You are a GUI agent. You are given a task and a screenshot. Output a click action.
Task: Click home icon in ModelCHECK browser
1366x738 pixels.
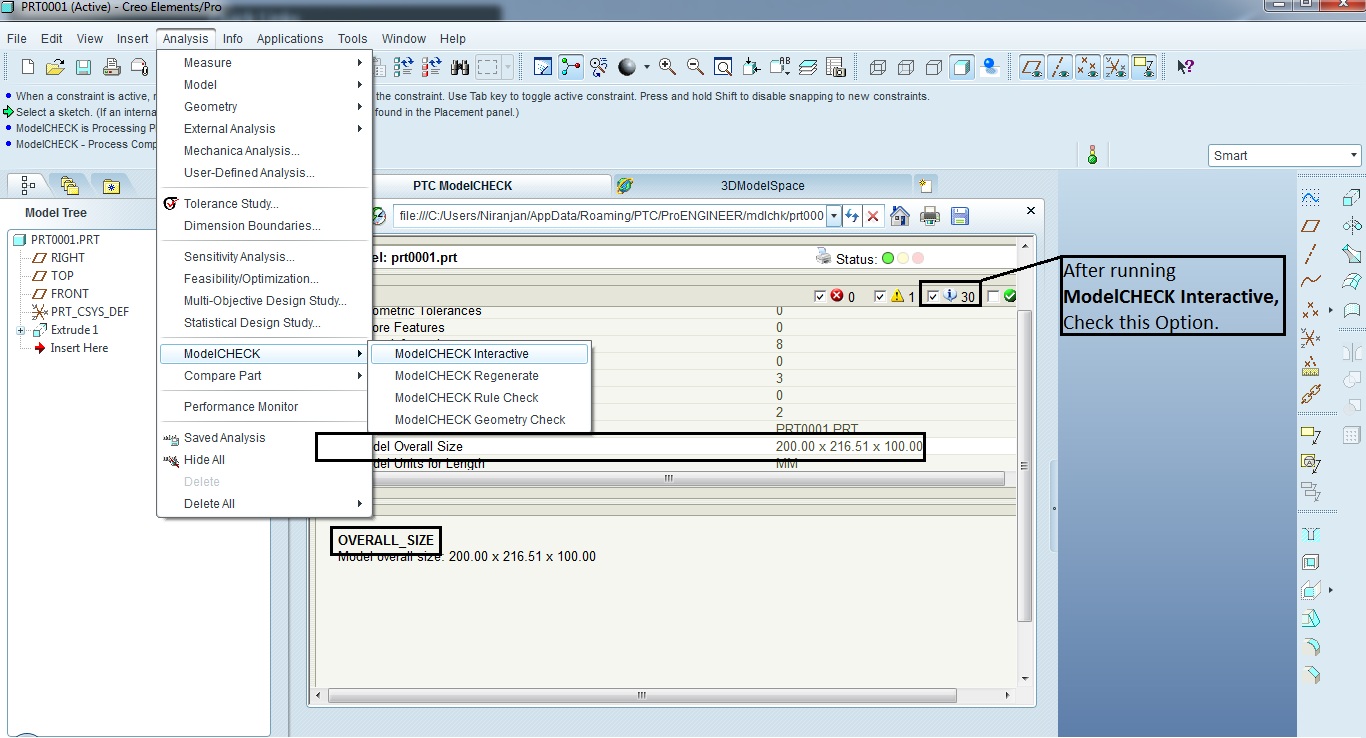(900, 215)
